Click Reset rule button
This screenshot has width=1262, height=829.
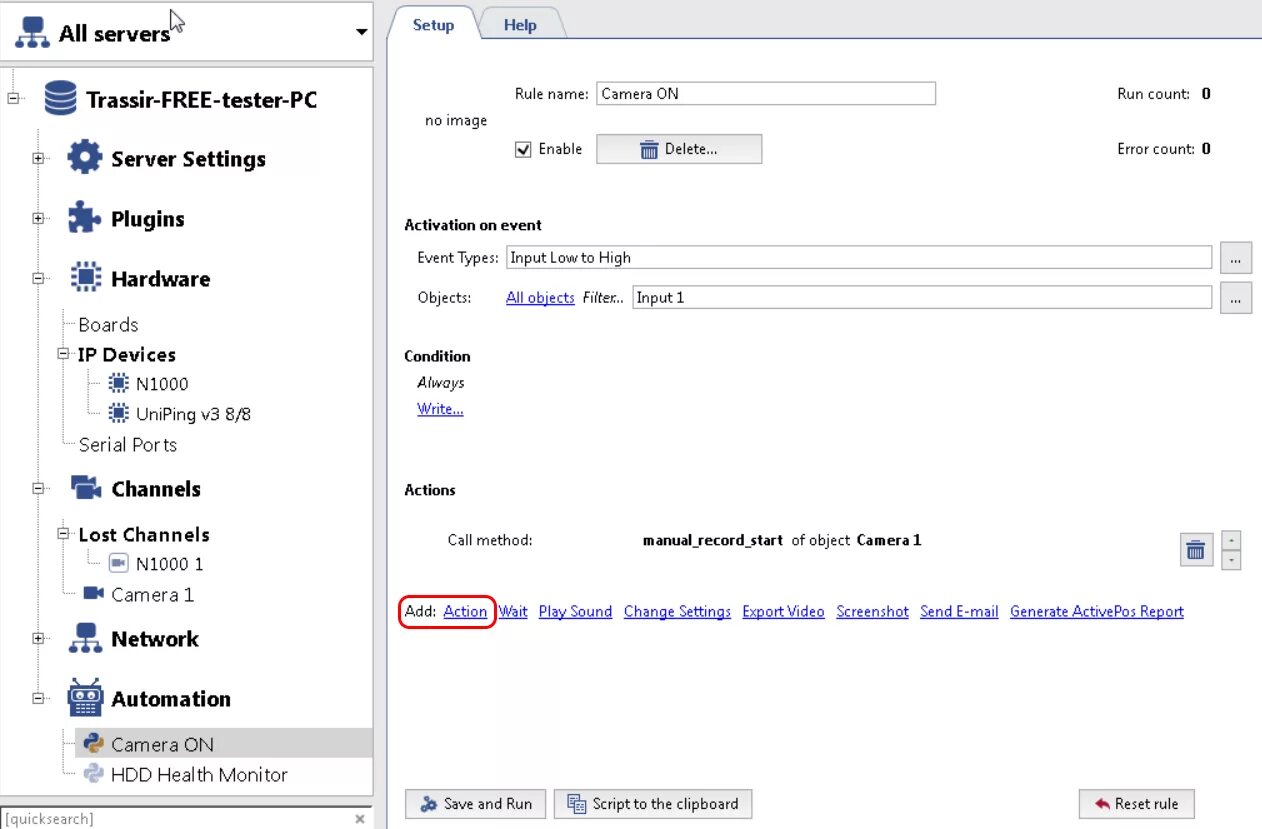click(x=1136, y=803)
